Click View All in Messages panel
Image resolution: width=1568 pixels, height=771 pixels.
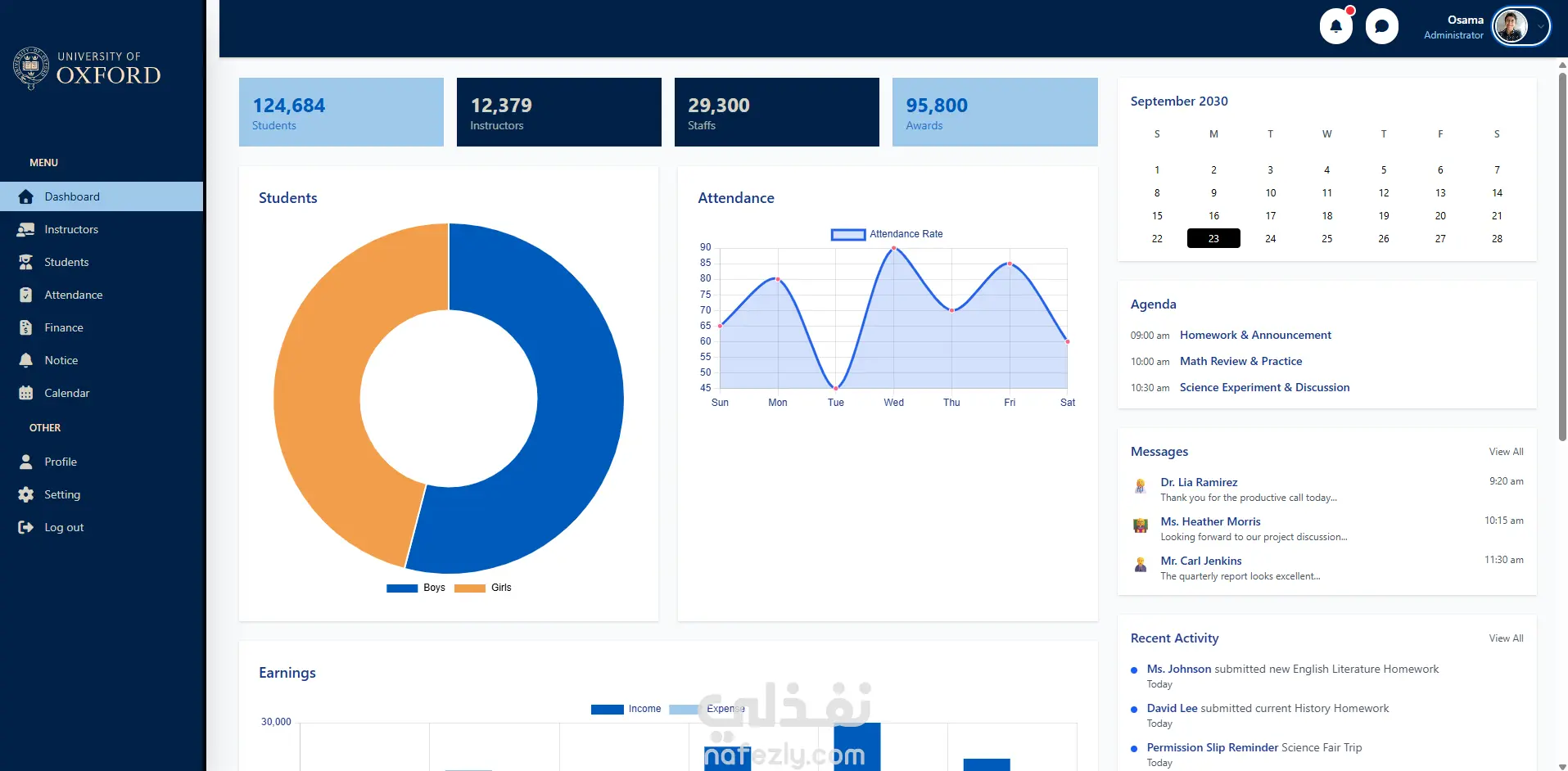click(1506, 452)
